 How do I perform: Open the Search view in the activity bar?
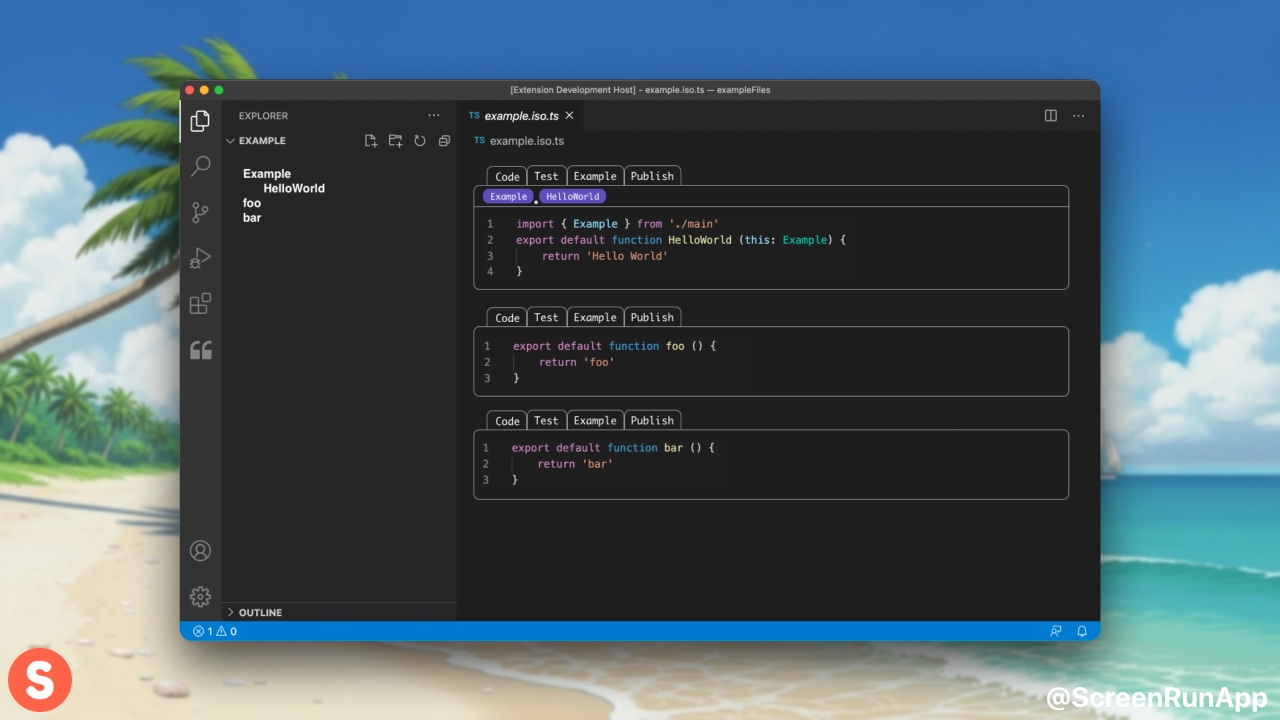[x=200, y=166]
